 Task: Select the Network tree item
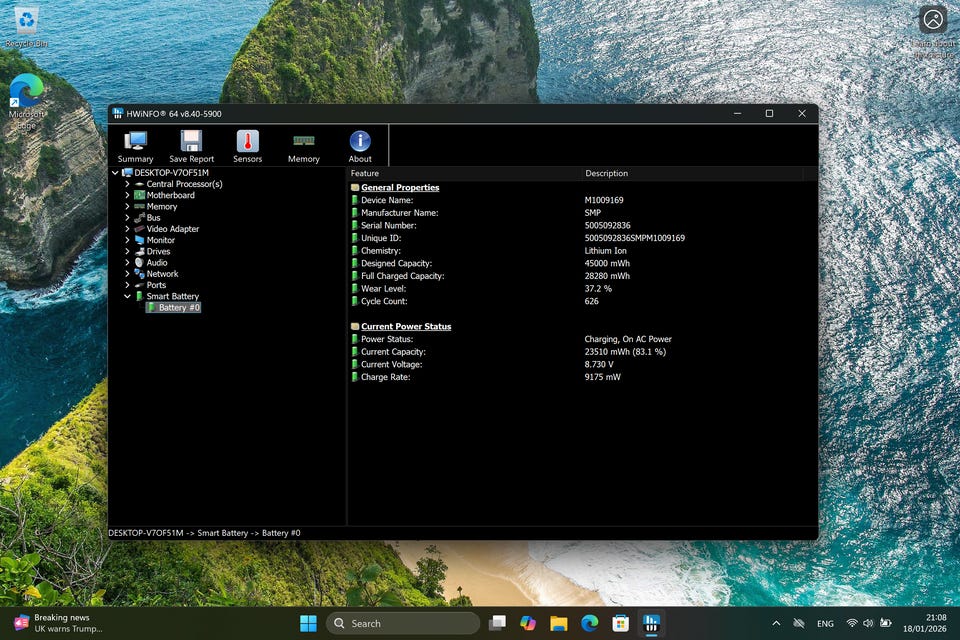click(162, 274)
